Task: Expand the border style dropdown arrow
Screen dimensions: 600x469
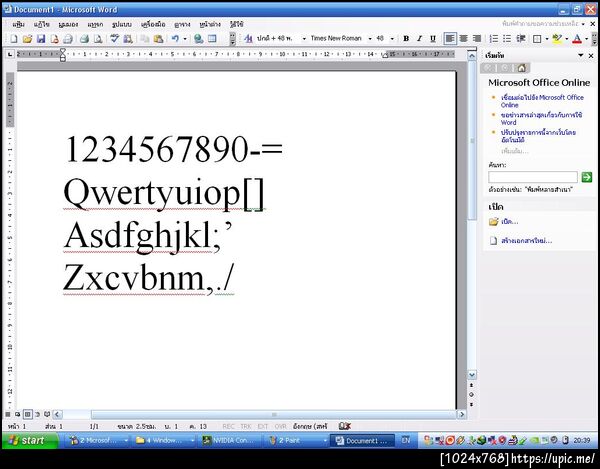Action: (x=547, y=39)
